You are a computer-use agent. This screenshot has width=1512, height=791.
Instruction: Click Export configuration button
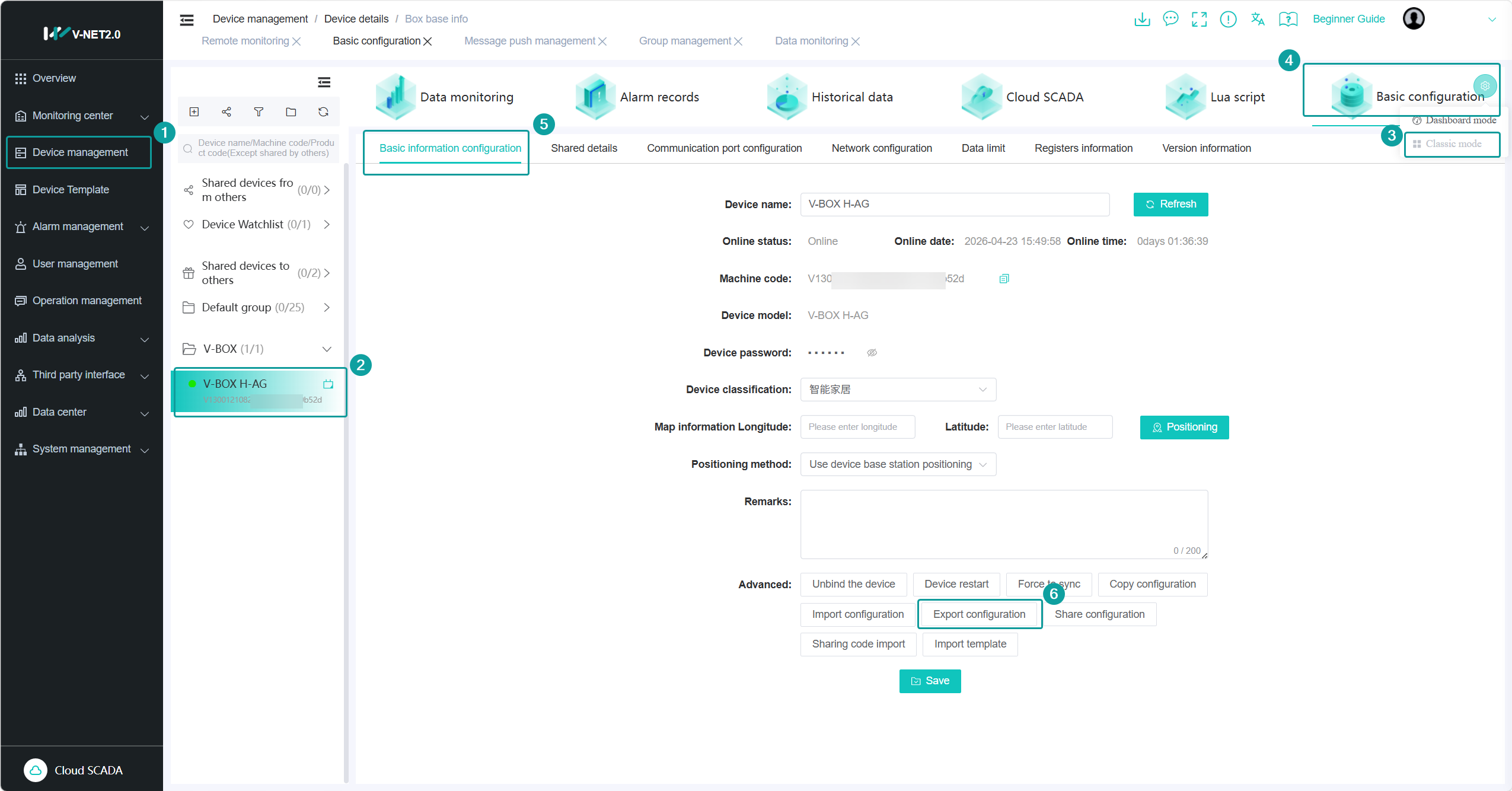tap(979, 614)
